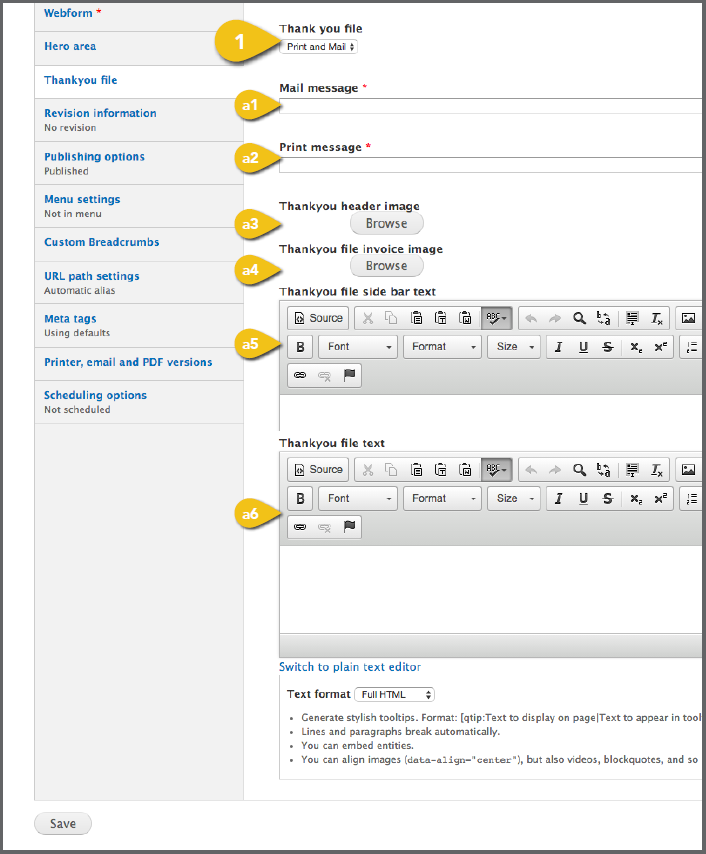Open Size dropdown in Thankyou file text editor
Viewport: 706px width, 854px height.
514,498
